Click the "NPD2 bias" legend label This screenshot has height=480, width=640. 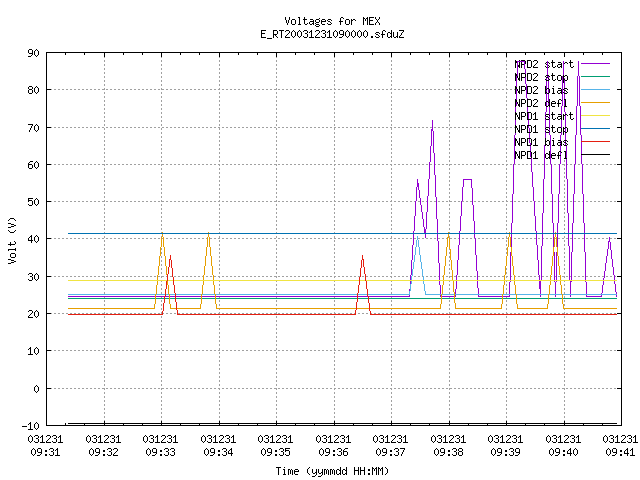click(x=541, y=90)
